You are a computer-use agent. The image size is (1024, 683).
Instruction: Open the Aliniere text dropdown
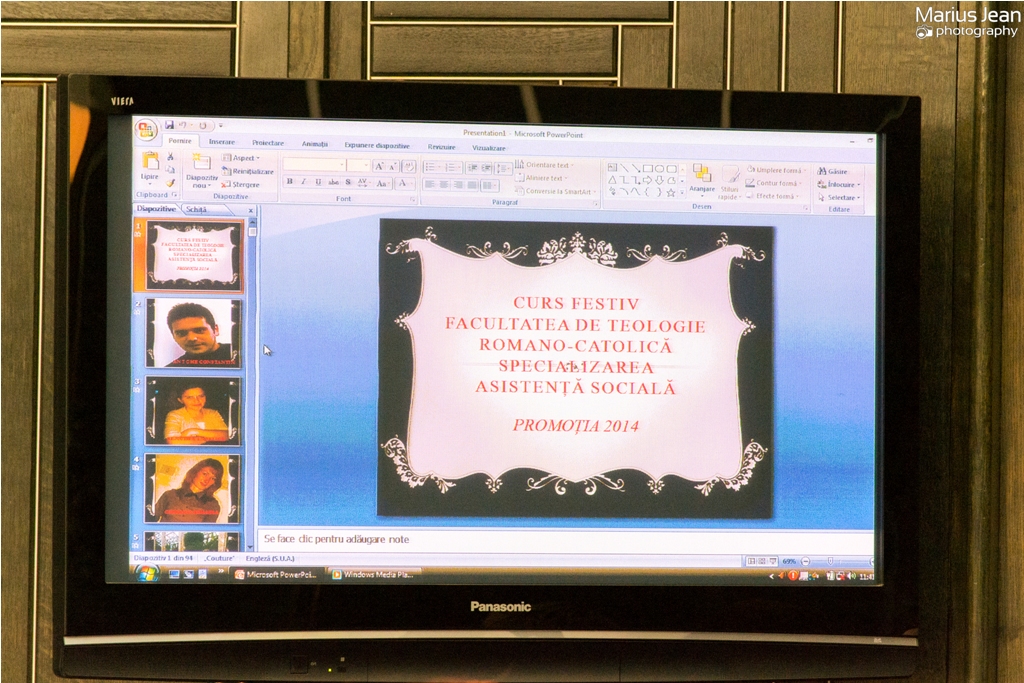[541, 178]
